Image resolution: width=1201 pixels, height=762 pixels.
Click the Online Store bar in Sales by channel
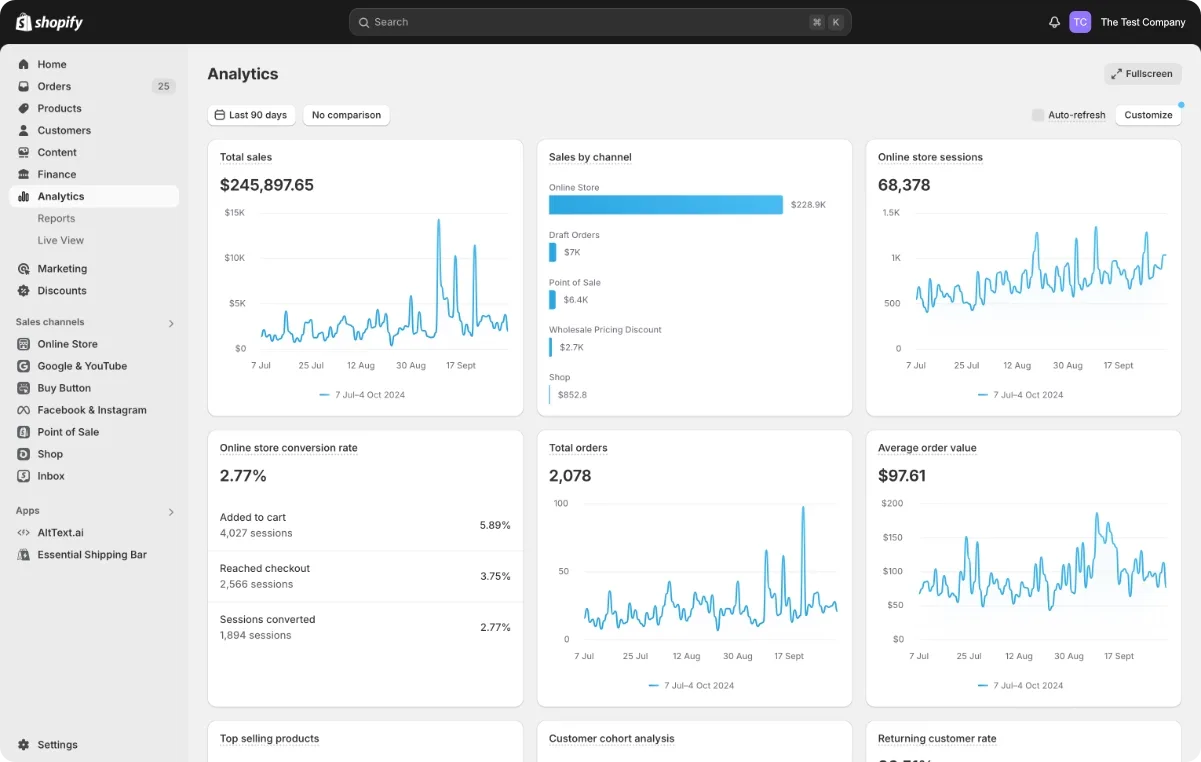(x=666, y=205)
